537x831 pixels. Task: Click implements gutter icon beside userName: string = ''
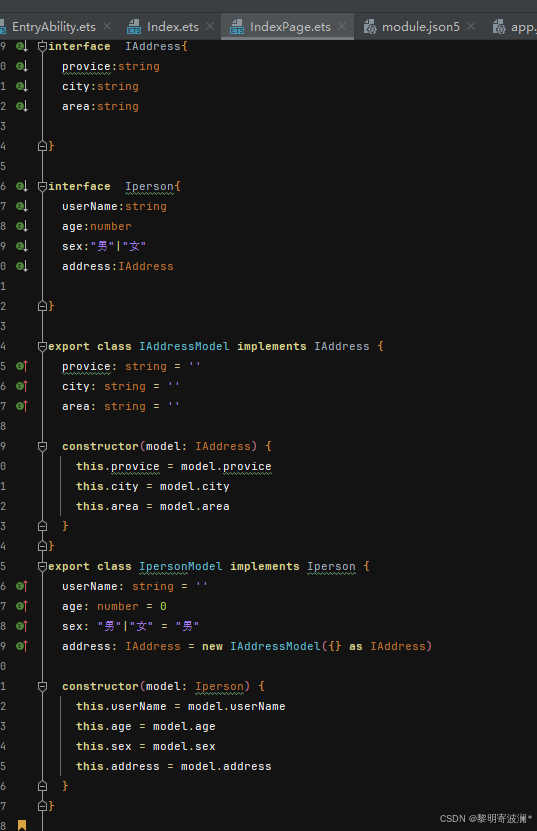[x=22, y=586]
